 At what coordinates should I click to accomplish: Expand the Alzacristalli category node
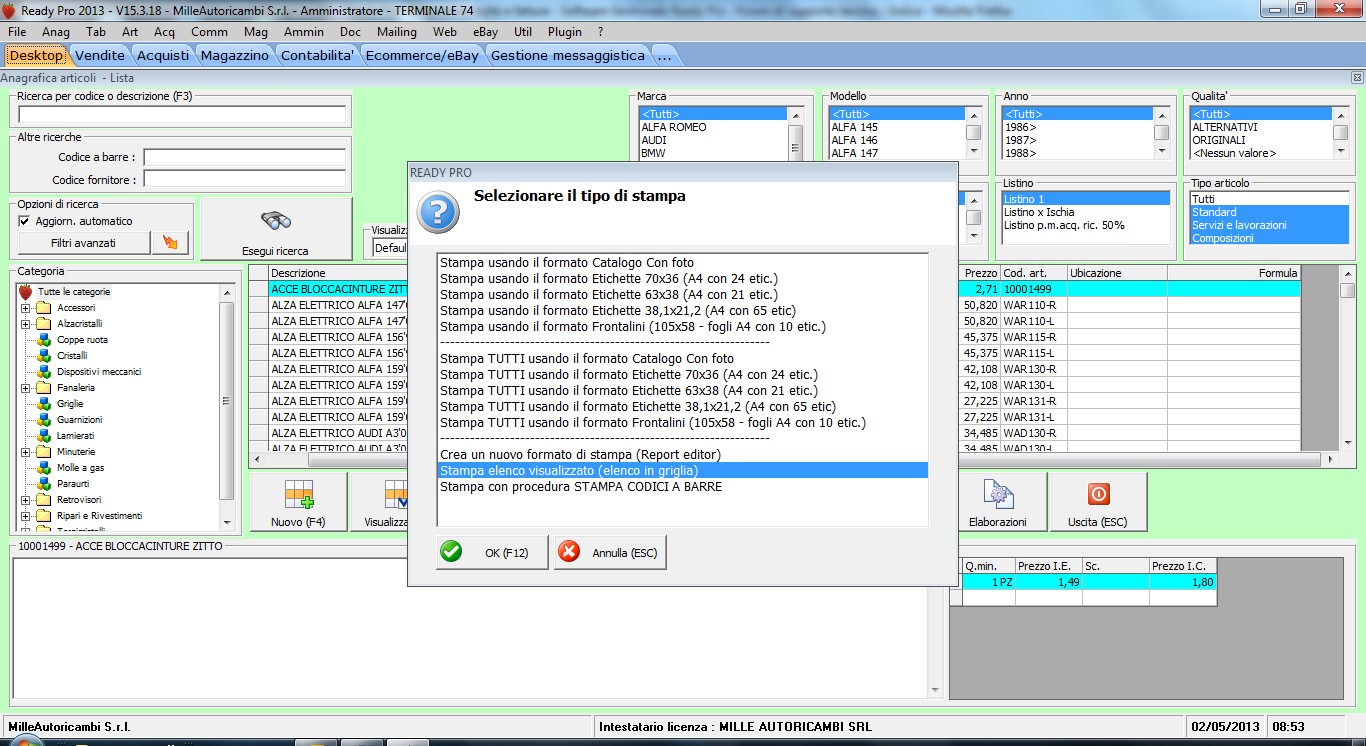point(26,324)
